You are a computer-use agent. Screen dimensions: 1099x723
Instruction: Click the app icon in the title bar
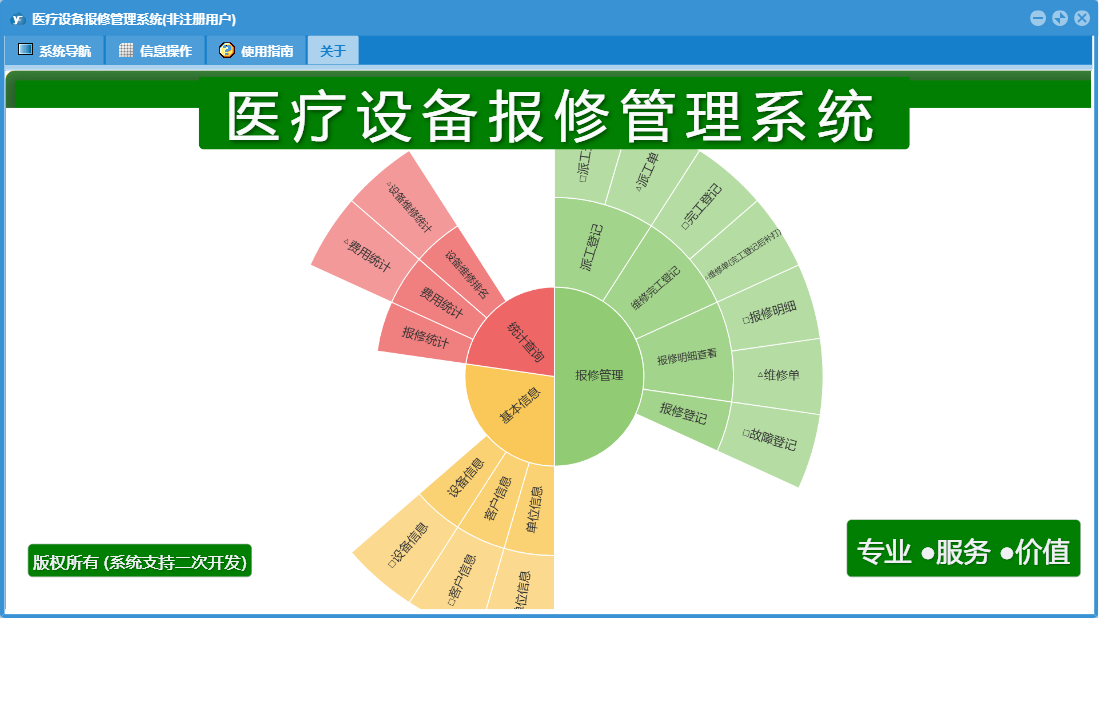pos(18,19)
